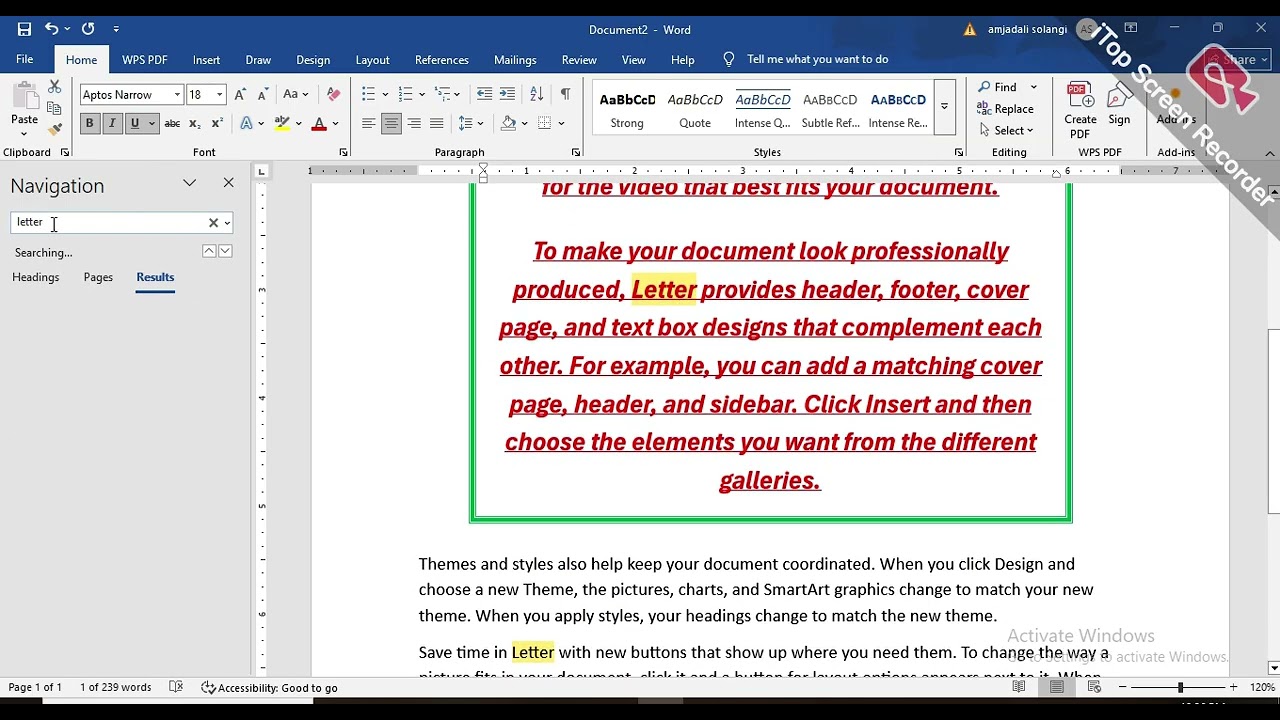Click the numbered list icon
The height and width of the screenshot is (720, 1280).
pyautogui.click(x=405, y=94)
